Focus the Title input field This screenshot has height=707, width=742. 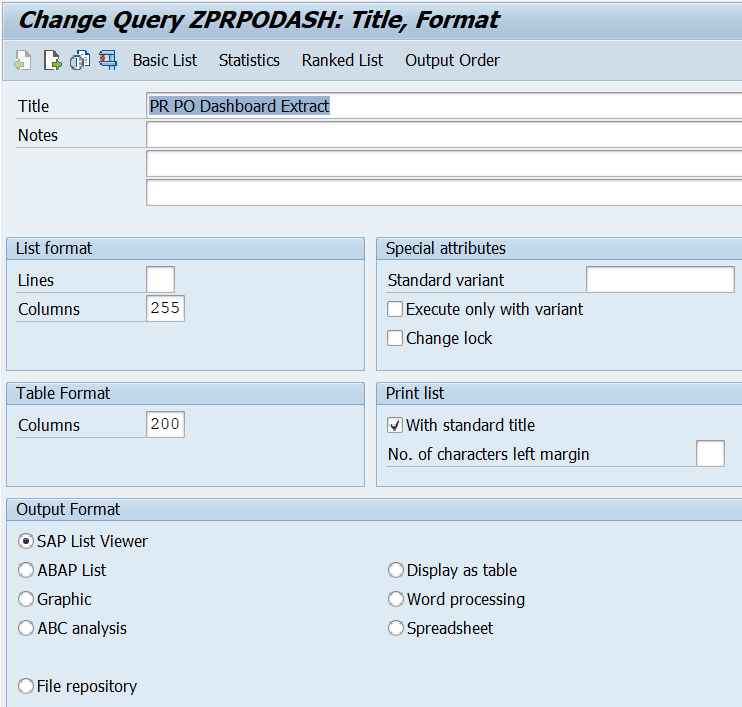[444, 106]
